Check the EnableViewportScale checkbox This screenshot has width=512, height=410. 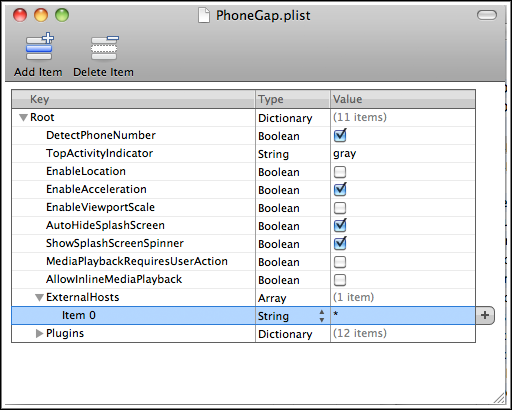coord(340,208)
